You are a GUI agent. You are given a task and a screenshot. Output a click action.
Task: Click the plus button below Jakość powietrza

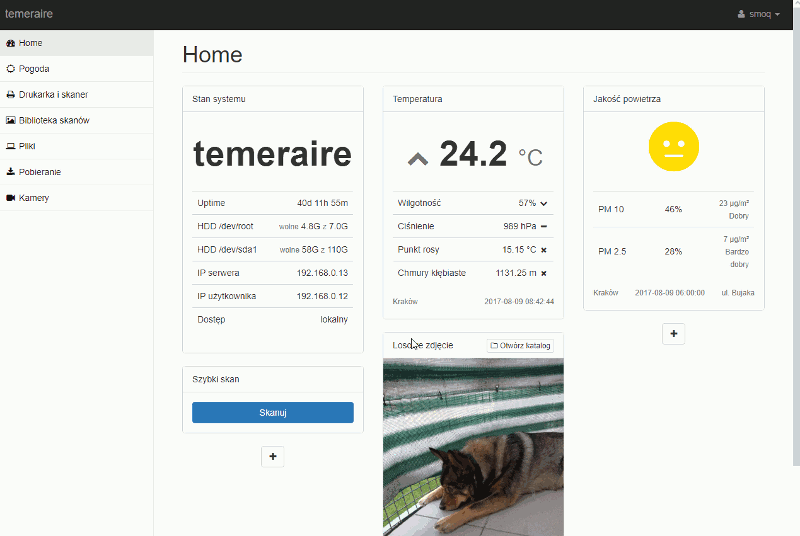(x=673, y=333)
